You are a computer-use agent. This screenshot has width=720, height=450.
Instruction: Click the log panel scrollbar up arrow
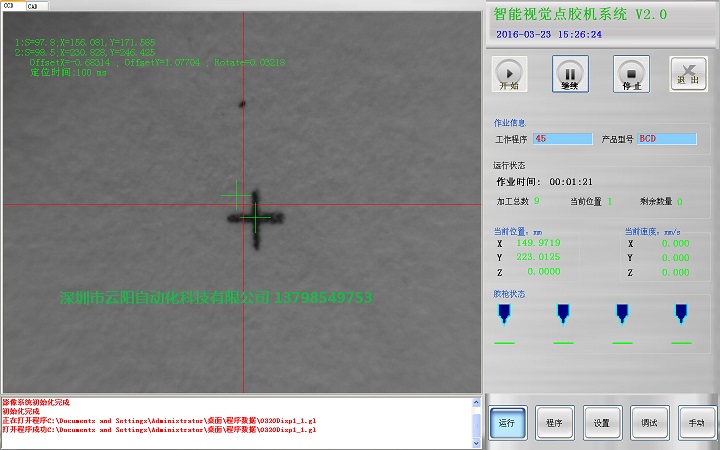click(475, 402)
